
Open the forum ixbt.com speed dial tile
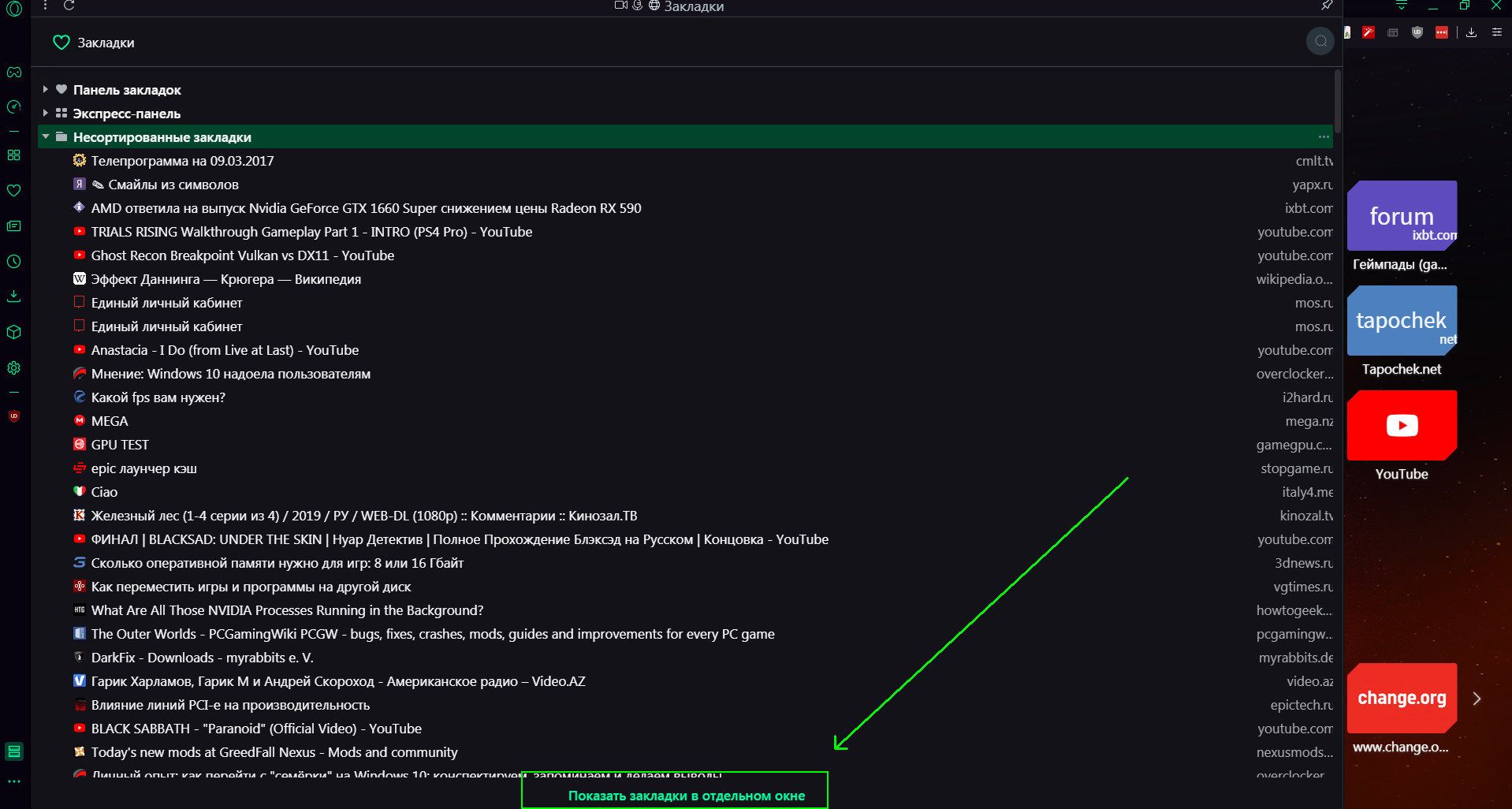pos(1402,216)
